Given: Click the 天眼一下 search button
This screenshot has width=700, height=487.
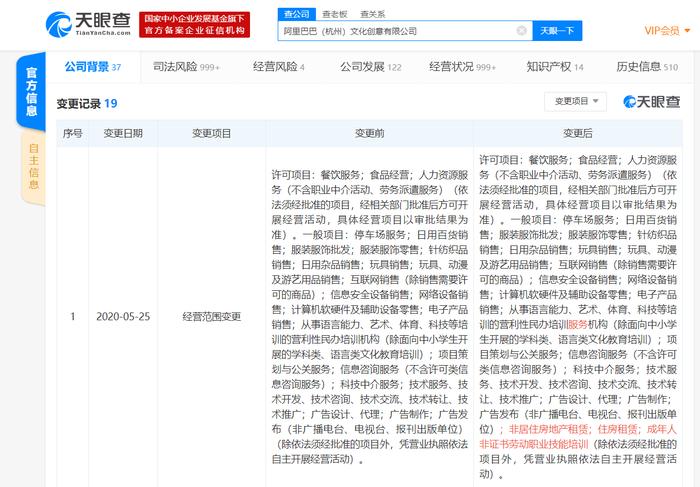Looking at the screenshot, I should [557, 31].
